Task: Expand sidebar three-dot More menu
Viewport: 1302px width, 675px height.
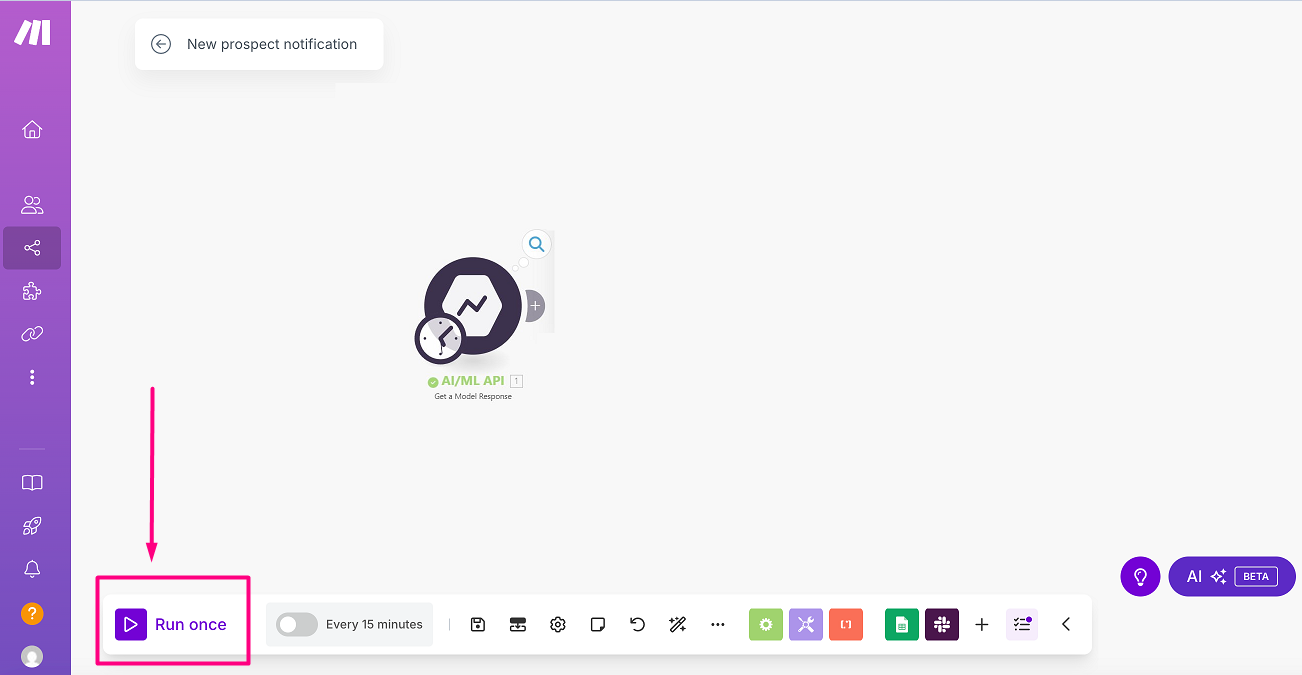Action: (32, 377)
